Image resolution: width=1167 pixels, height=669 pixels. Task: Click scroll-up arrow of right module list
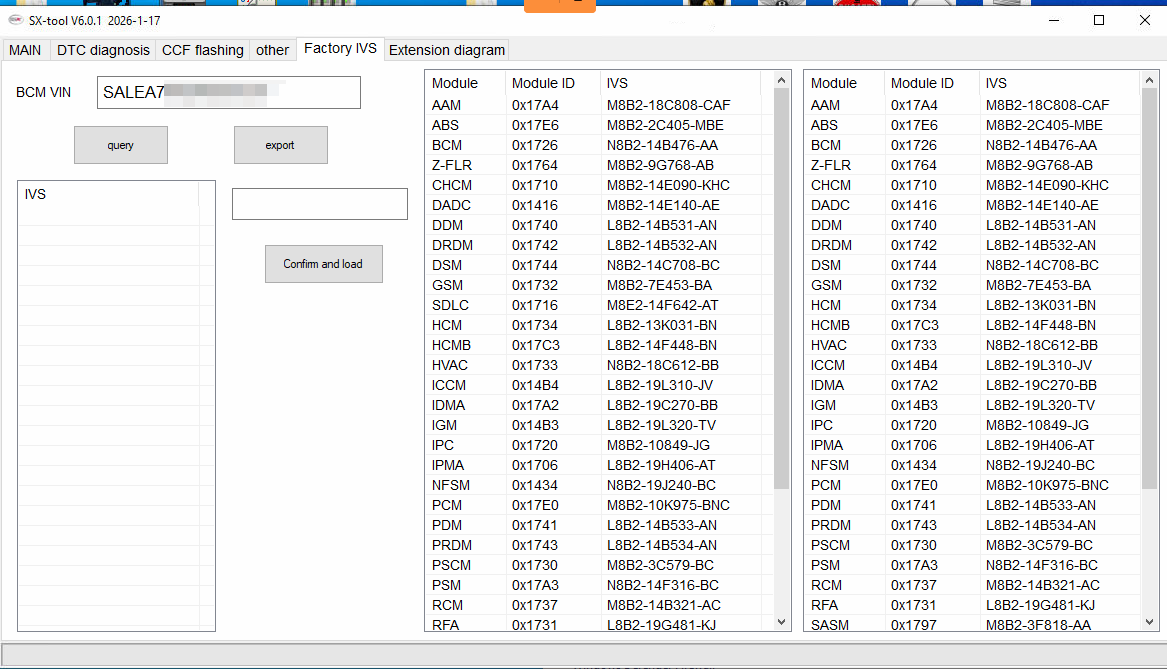click(1151, 81)
